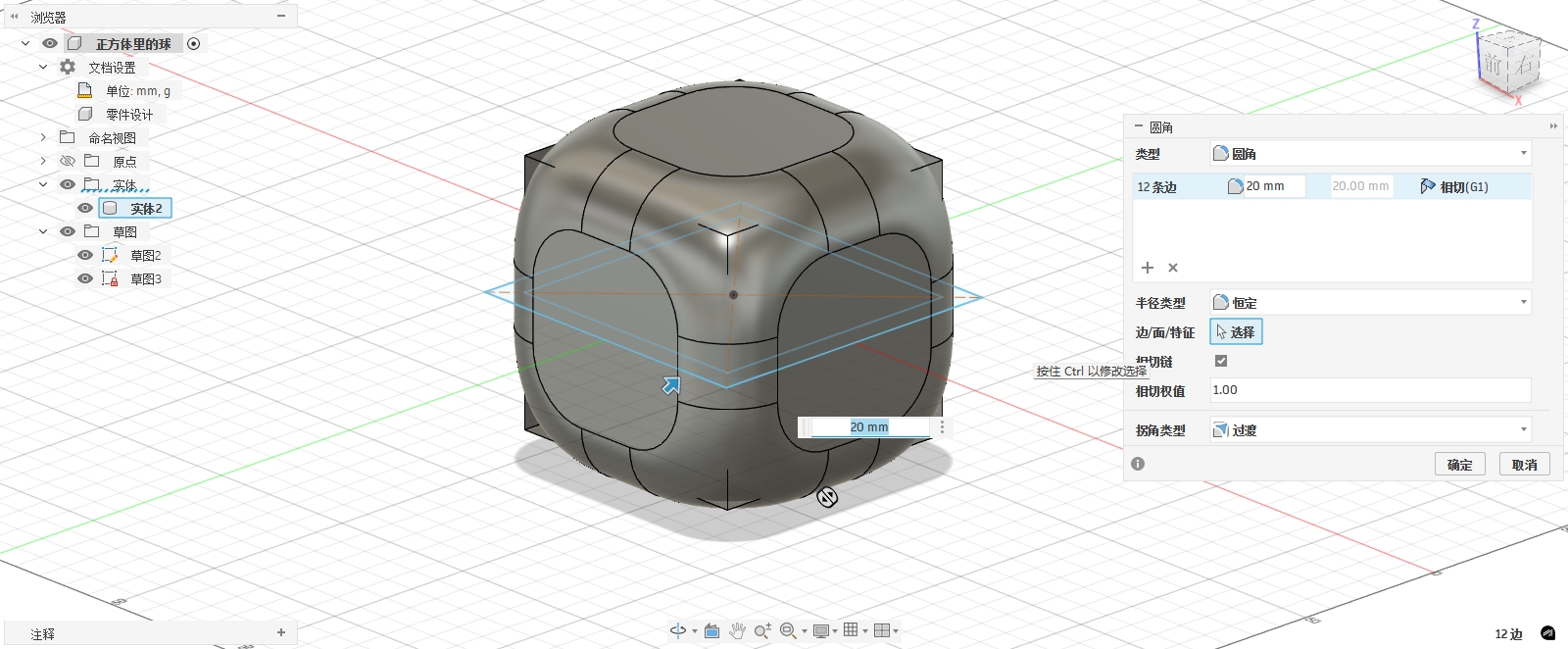The height and width of the screenshot is (649, 1568).
Task: Collapse the 实体 folder node
Action: coord(43,184)
